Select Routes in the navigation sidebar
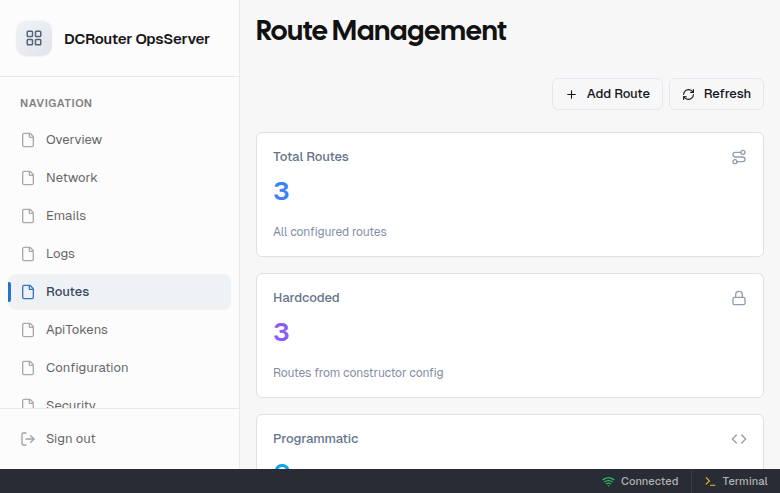The image size is (780, 493). coord(67,292)
